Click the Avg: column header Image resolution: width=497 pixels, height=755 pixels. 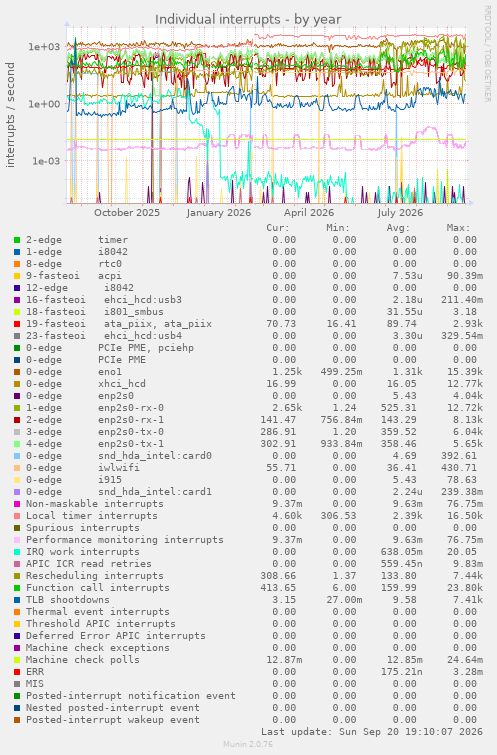(398, 228)
